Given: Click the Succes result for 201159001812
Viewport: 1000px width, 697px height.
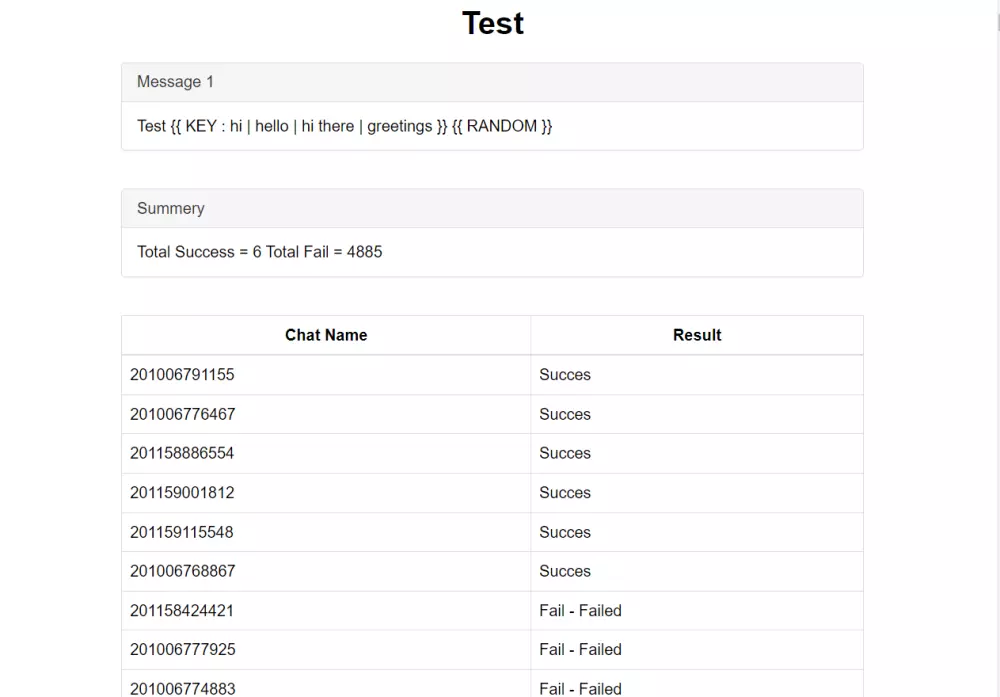Looking at the screenshot, I should tap(565, 493).
